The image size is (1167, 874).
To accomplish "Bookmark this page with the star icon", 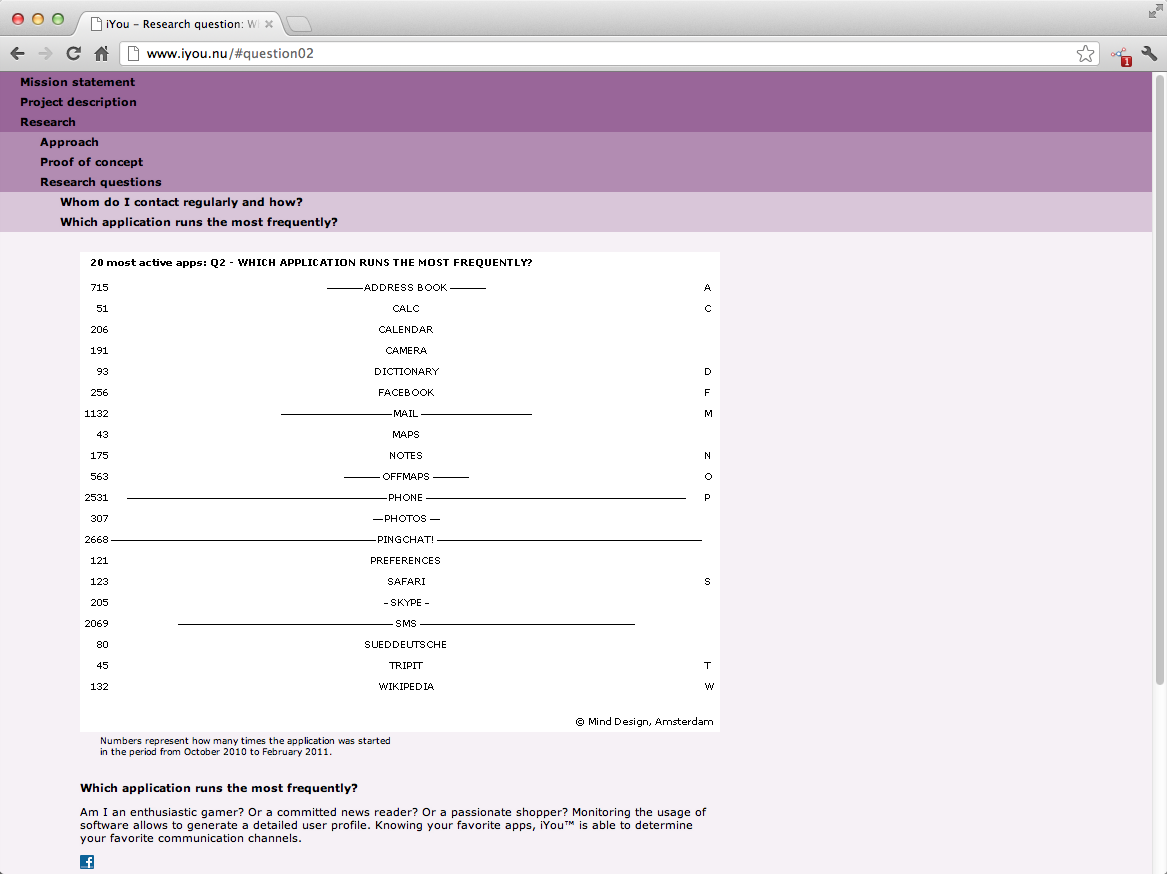I will pyautogui.click(x=1085, y=54).
